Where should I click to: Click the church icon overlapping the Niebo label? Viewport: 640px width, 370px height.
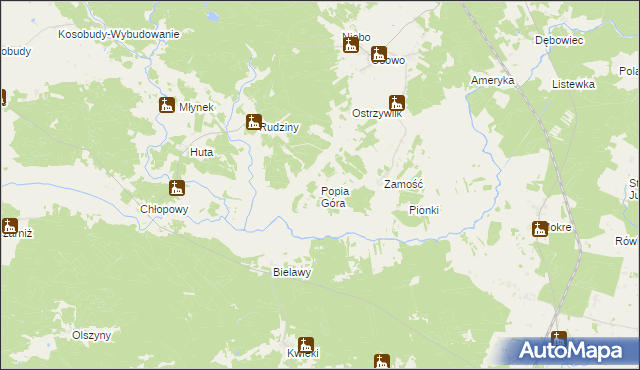[351, 45]
